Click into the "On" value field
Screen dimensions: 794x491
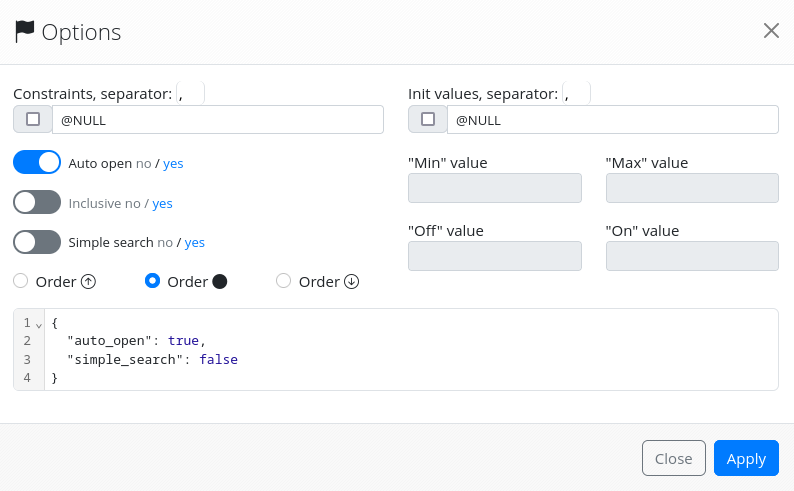(692, 256)
